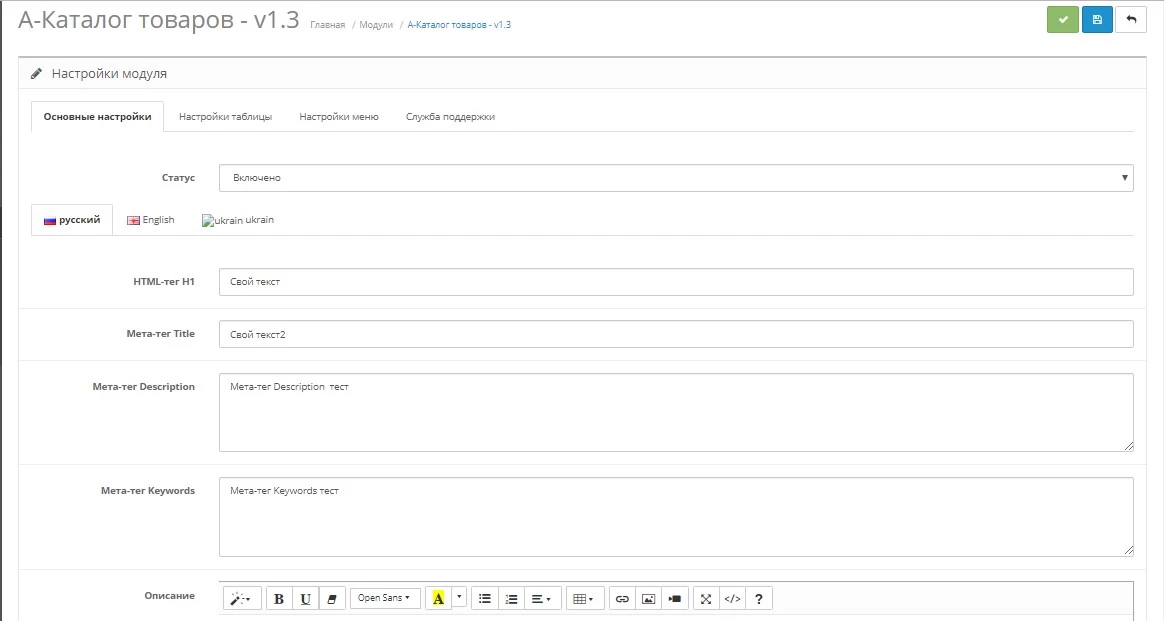
Task: Switch to the English language tab
Action: click(x=151, y=220)
